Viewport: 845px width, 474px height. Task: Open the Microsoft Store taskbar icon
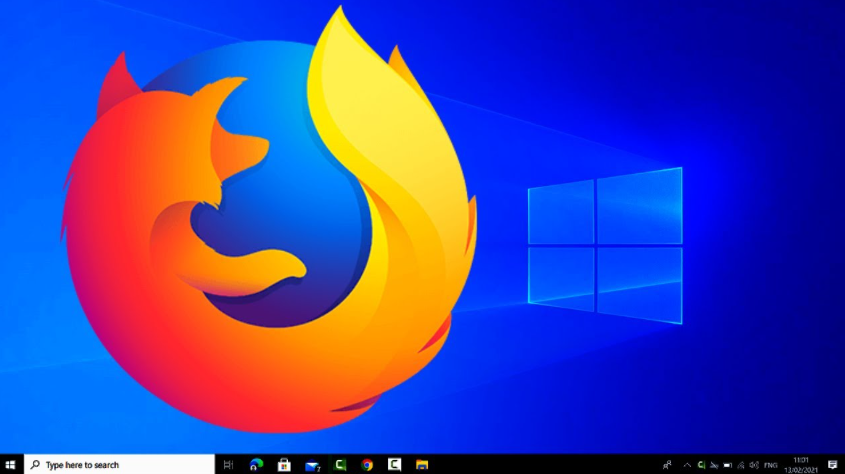[284, 464]
